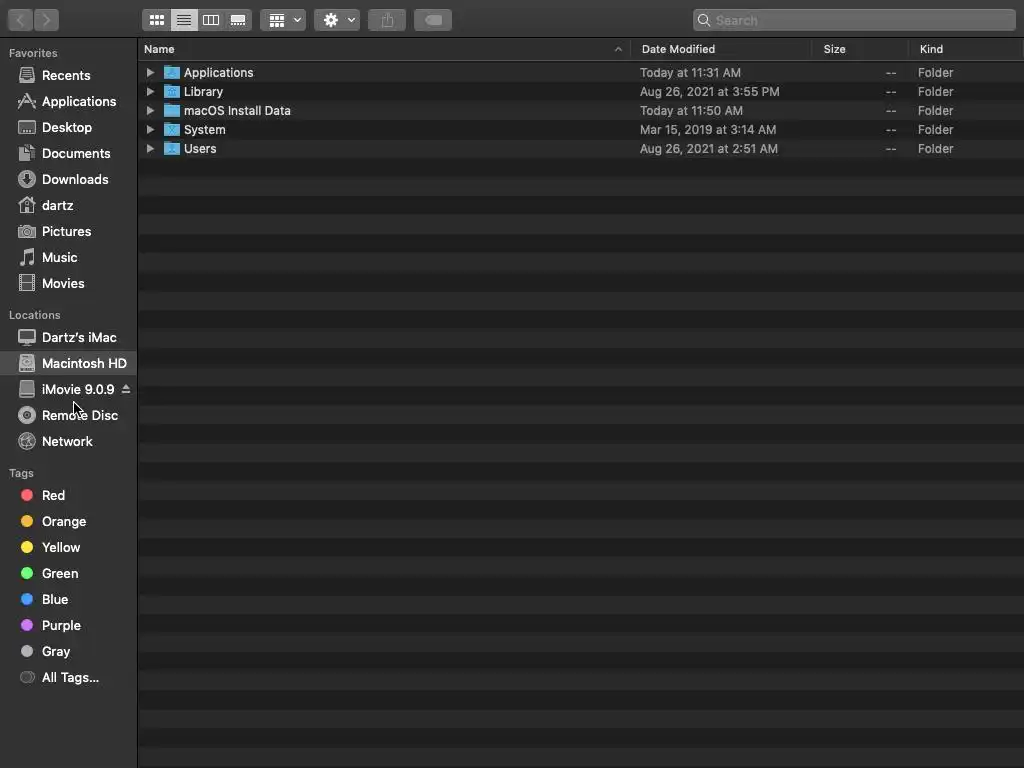Select the 'Mar 15, 2019 at 3:14 AM' cell
Image resolution: width=1024 pixels, height=768 pixels.
point(708,129)
